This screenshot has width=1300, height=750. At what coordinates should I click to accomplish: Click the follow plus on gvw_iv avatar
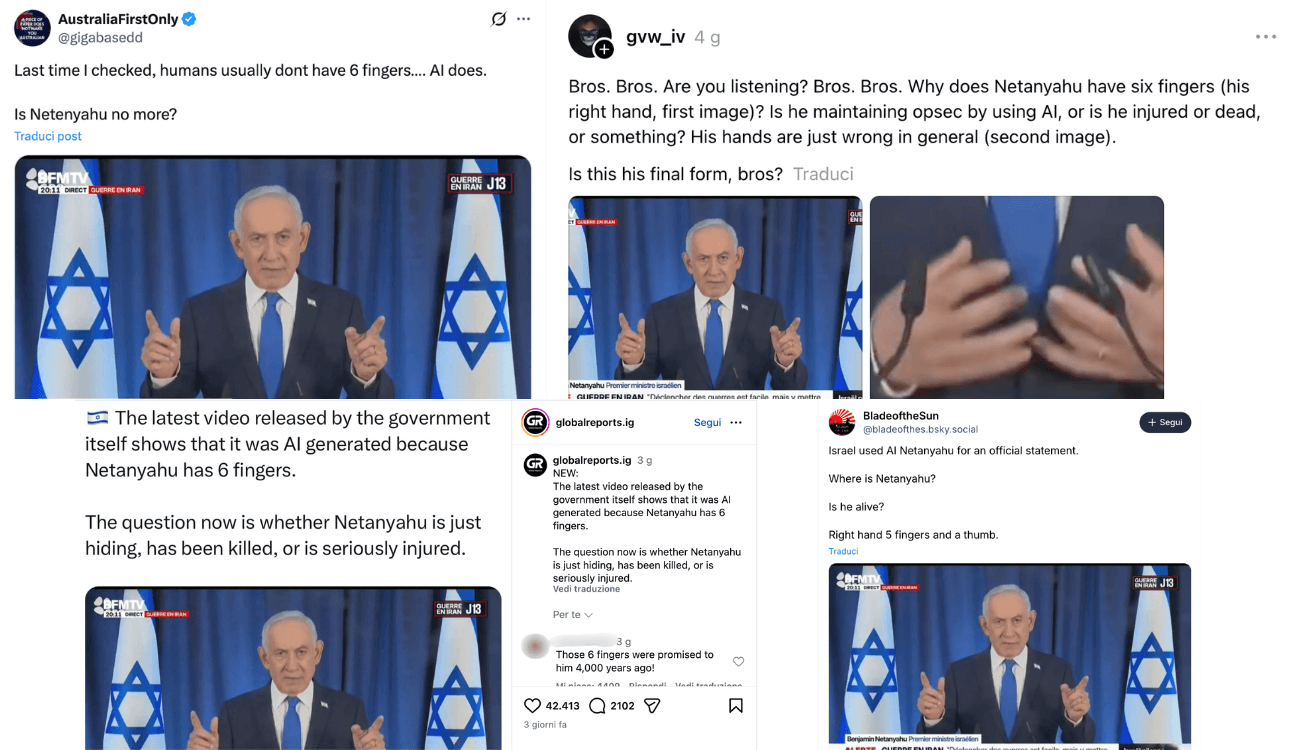pos(604,49)
